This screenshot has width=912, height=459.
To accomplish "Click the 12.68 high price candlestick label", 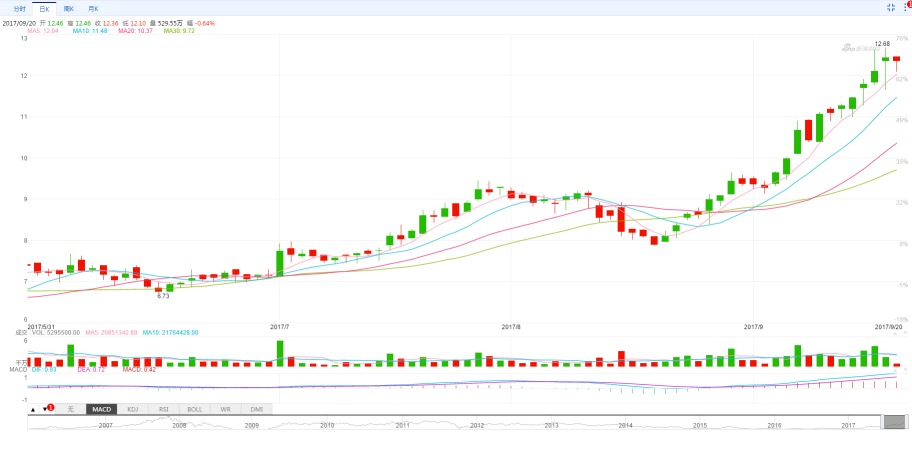I will point(882,44).
